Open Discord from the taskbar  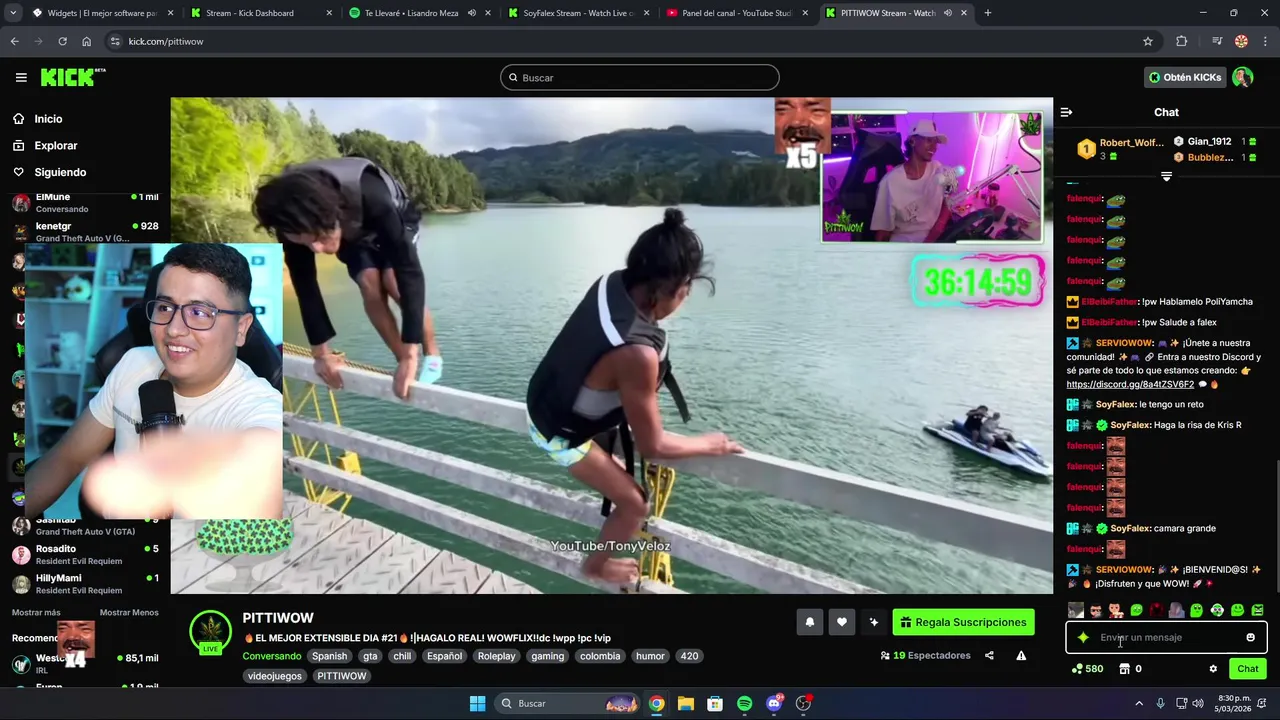pos(774,704)
